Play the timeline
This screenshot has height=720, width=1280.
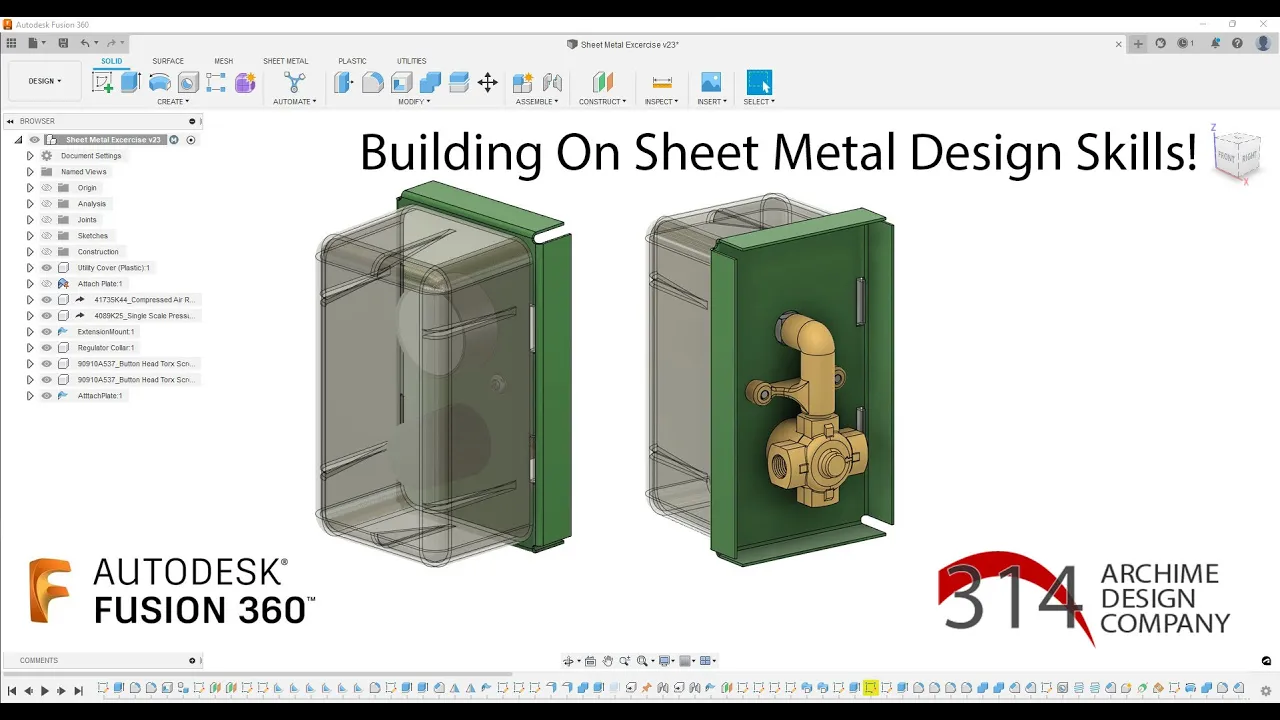point(45,691)
